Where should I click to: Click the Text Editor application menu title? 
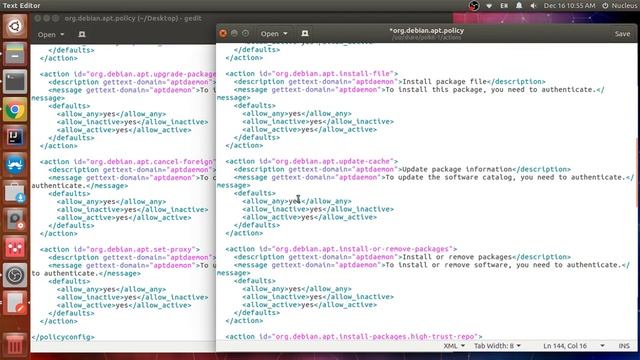point(21,6)
